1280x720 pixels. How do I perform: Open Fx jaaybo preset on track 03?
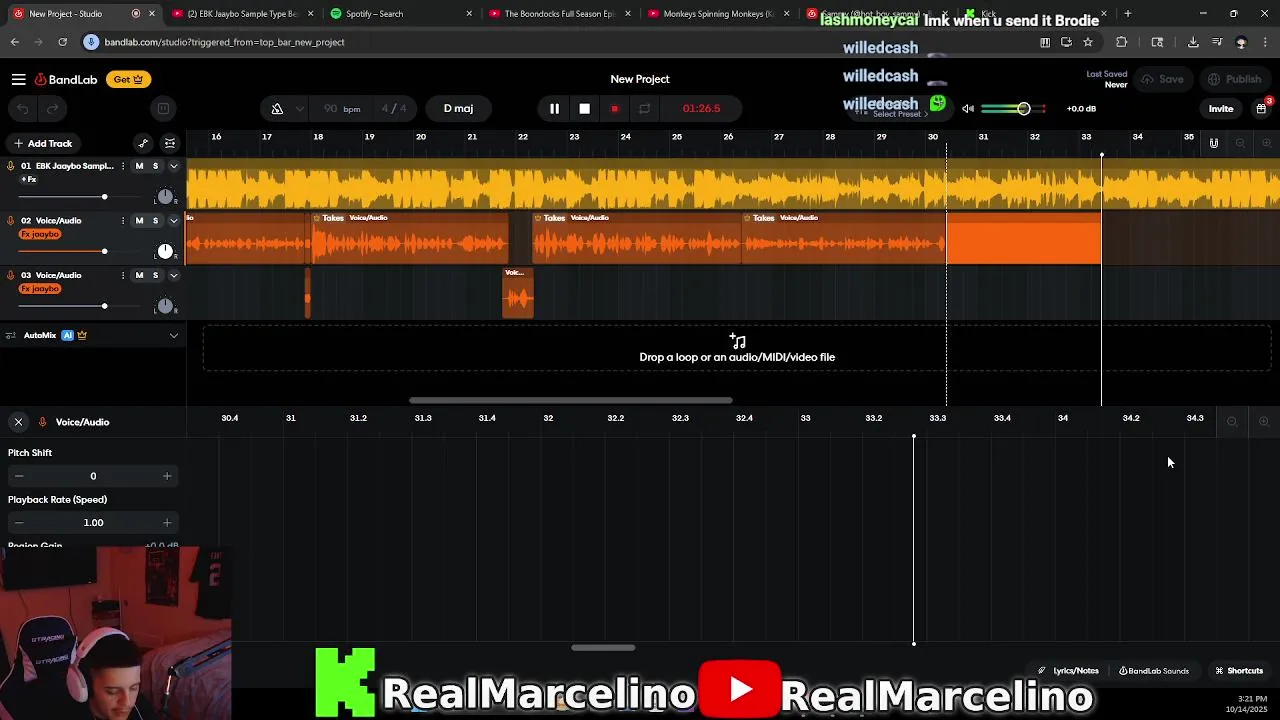coord(40,289)
